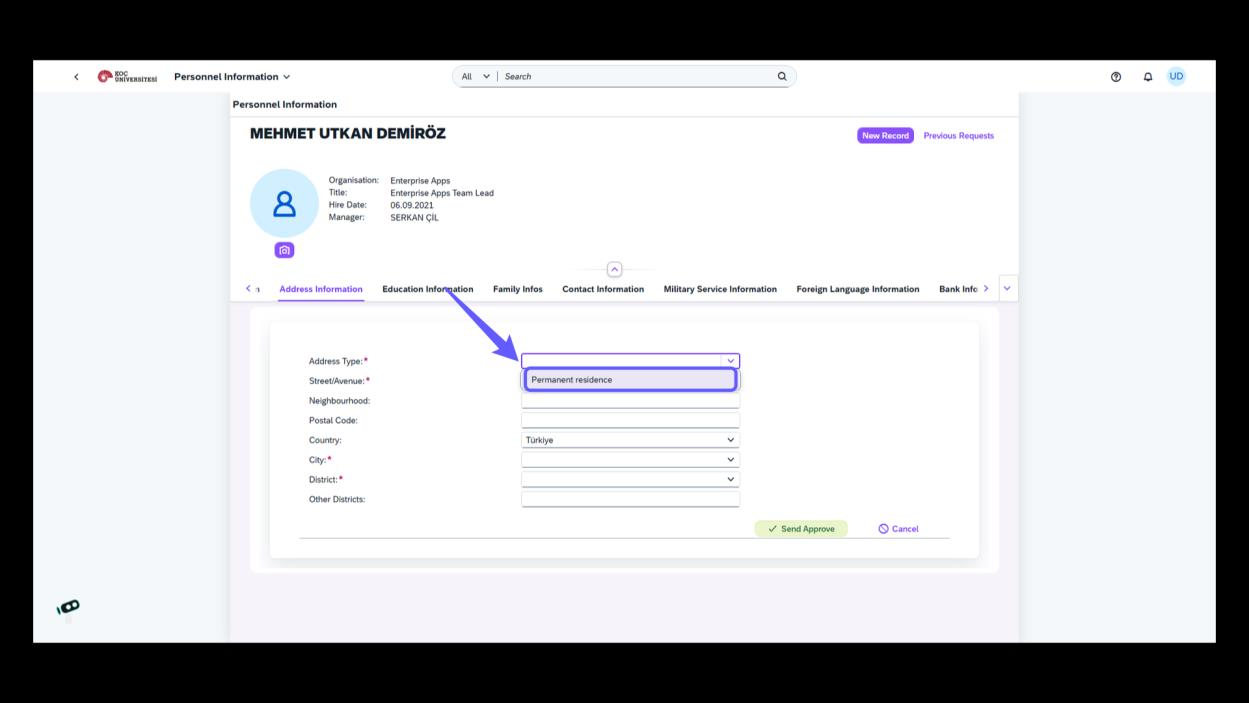Open the help question mark icon
1249x703 pixels.
pos(1116,77)
